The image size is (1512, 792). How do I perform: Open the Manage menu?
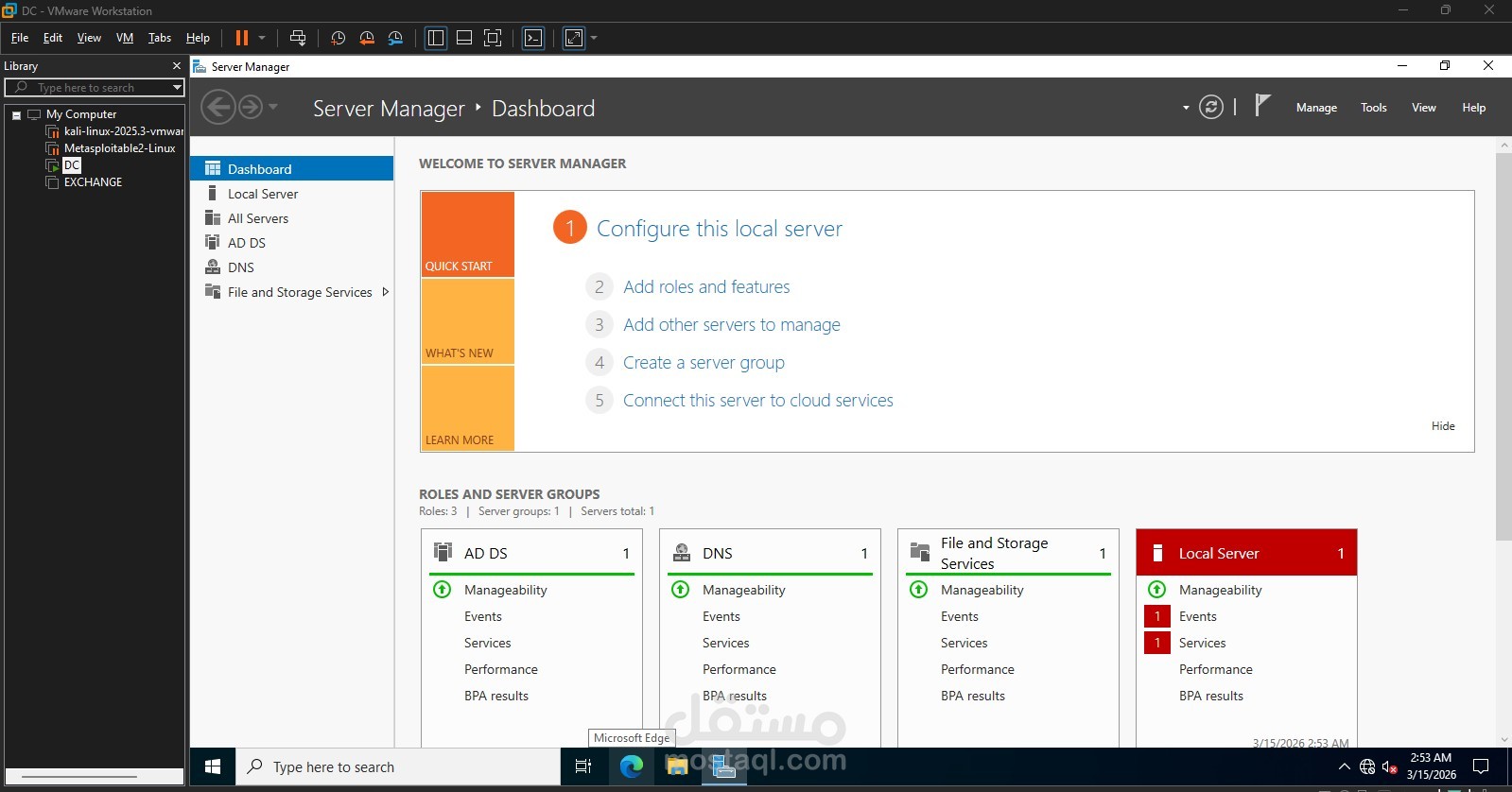(1316, 108)
